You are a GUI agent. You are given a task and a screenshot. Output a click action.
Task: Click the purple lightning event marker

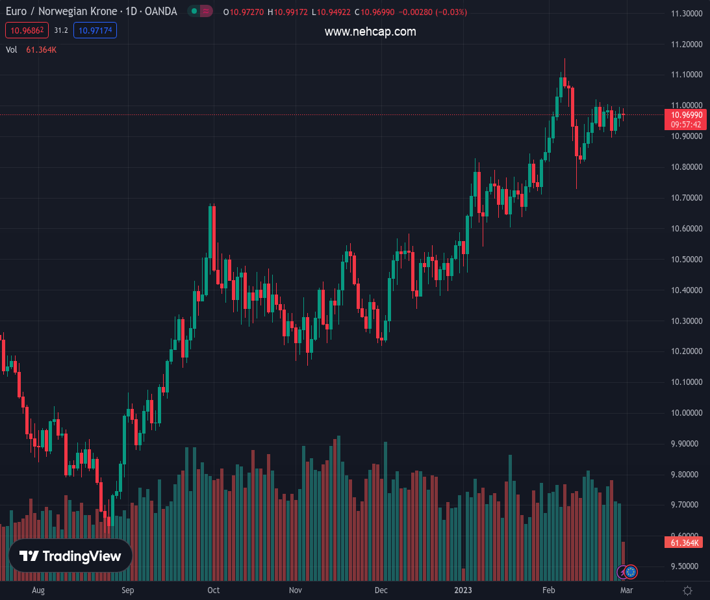click(623, 572)
